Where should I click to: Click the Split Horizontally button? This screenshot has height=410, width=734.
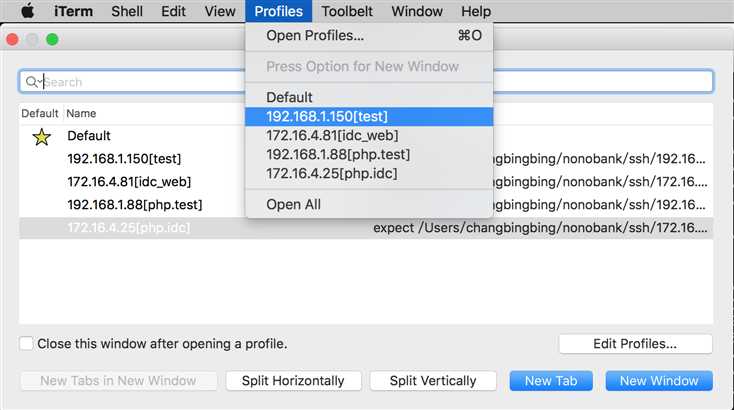click(x=293, y=381)
